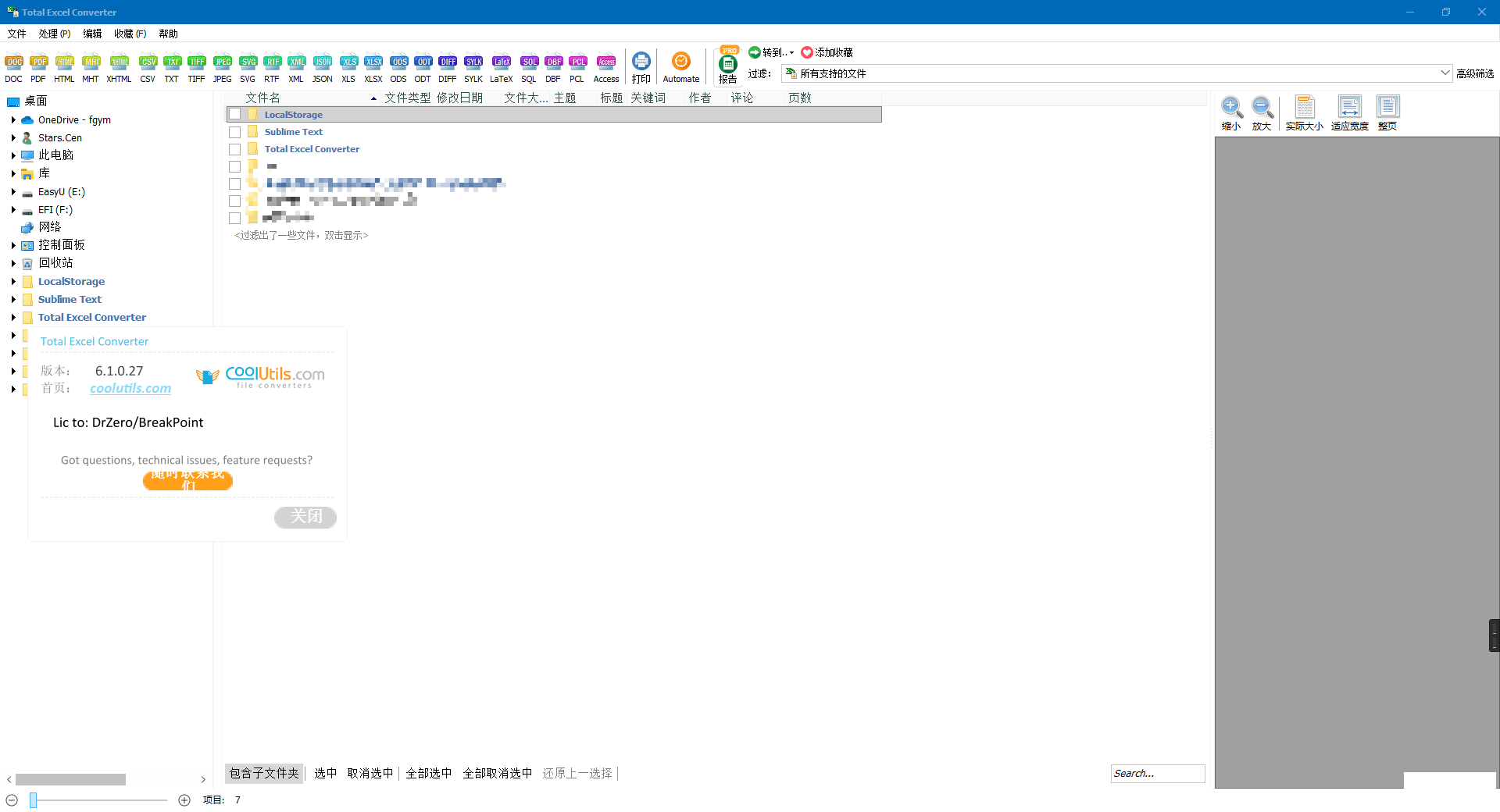Viewport: 1500px width, 812px height.
Task: Set preview to 实际大小
Action: (x=1305, y=113)
